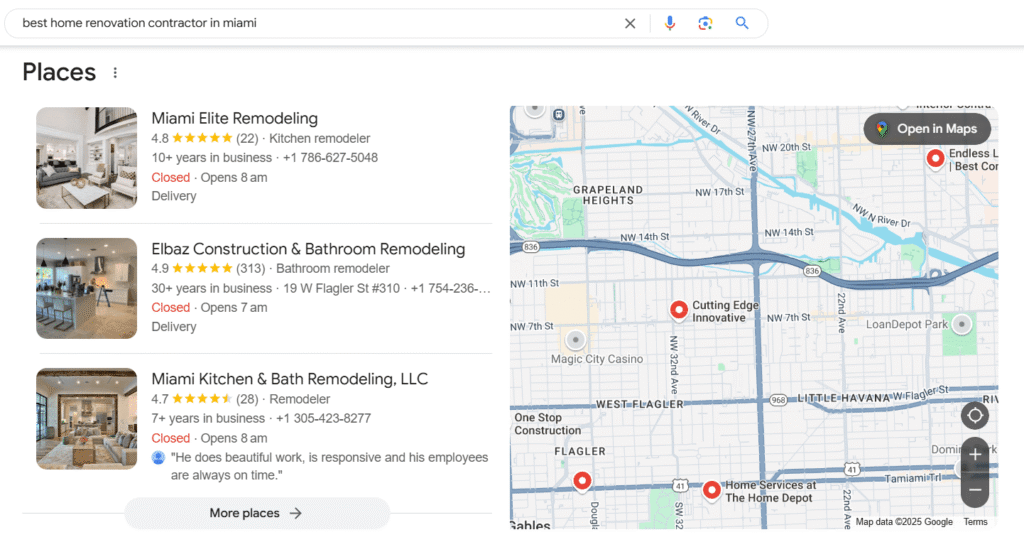This screenshot has width=1024, height=547.
Task: Click the LoanDepot Park map marker
Action: 961,324
